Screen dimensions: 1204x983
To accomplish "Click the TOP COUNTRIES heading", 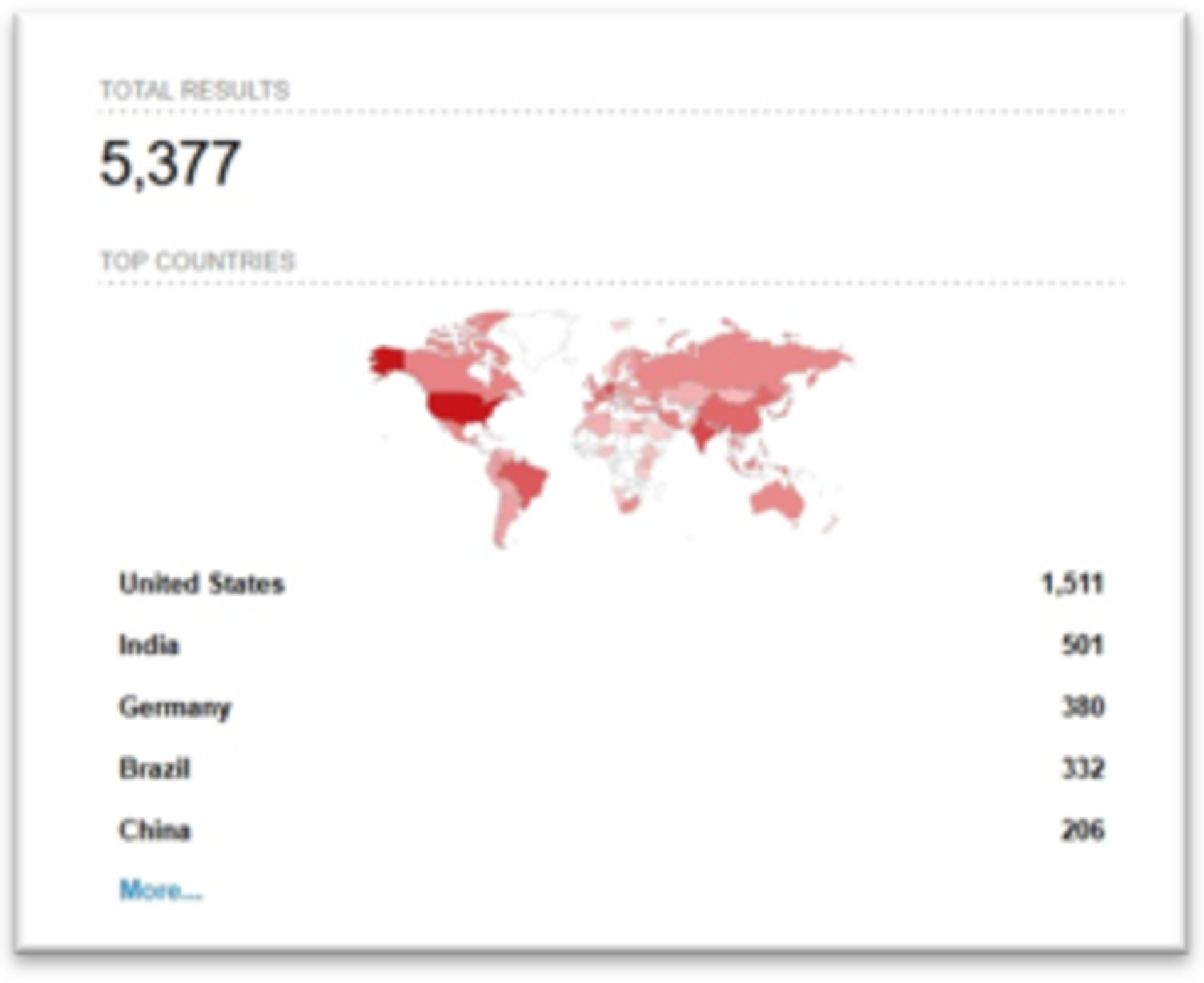I will (198, 261).
